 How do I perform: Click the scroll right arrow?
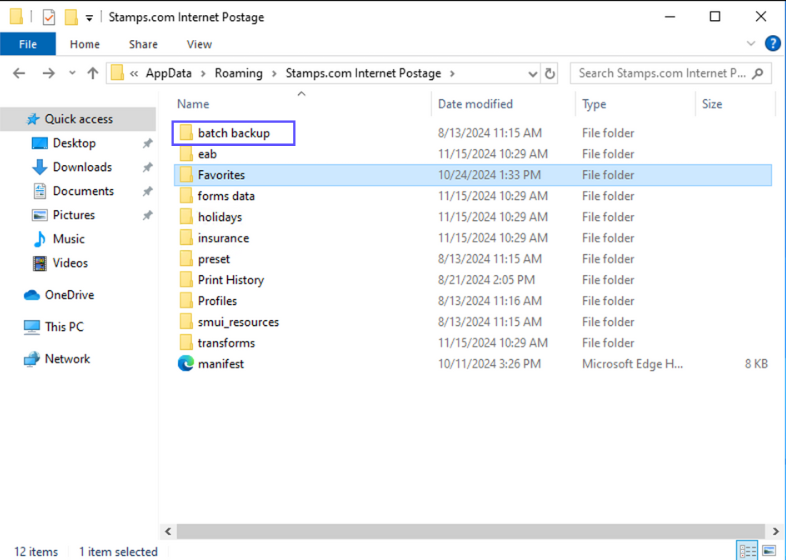click(x=775, y=531)
